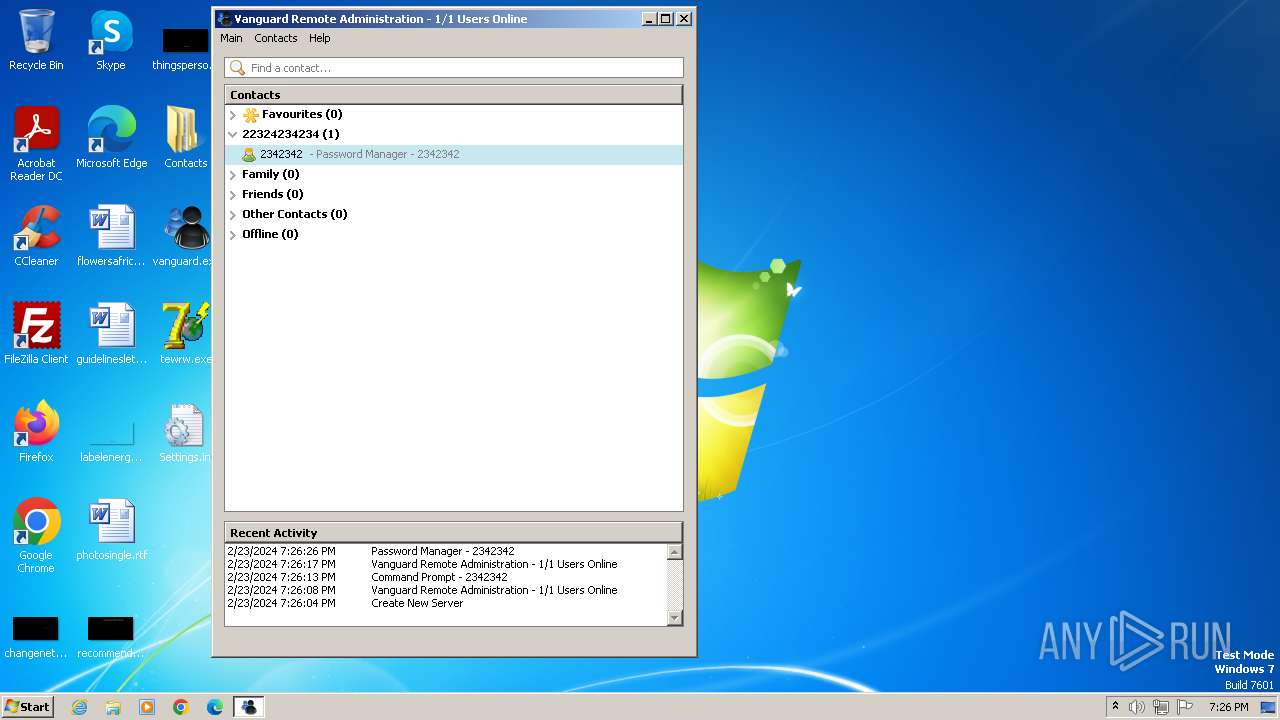Open the Skype desktop shortcut

[x=111, y=40]
